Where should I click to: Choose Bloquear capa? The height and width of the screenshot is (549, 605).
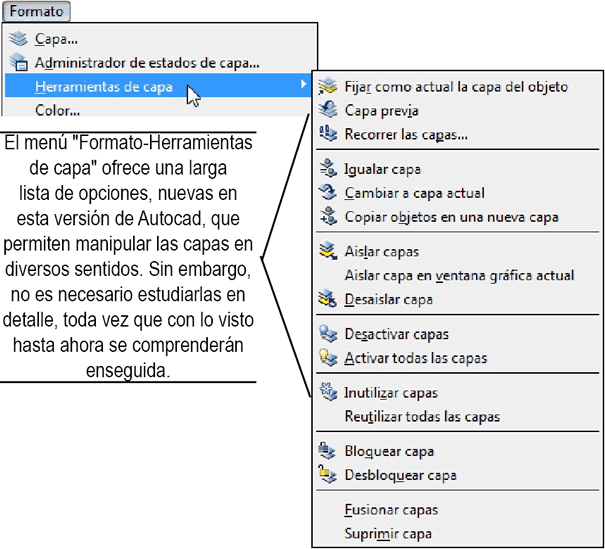(389, 452)
